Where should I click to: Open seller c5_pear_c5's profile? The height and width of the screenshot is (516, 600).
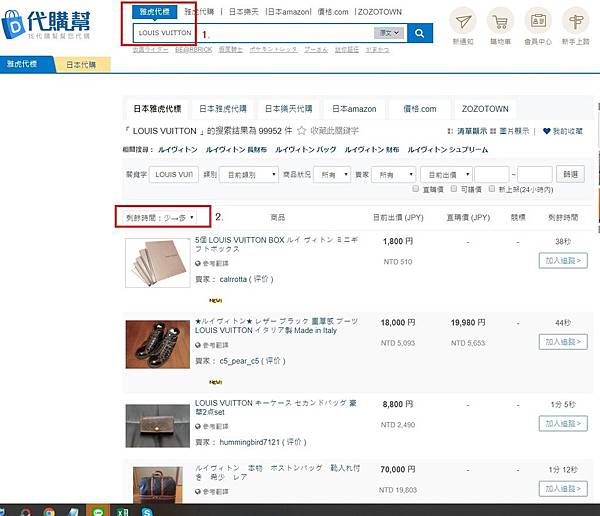[239, 361]
